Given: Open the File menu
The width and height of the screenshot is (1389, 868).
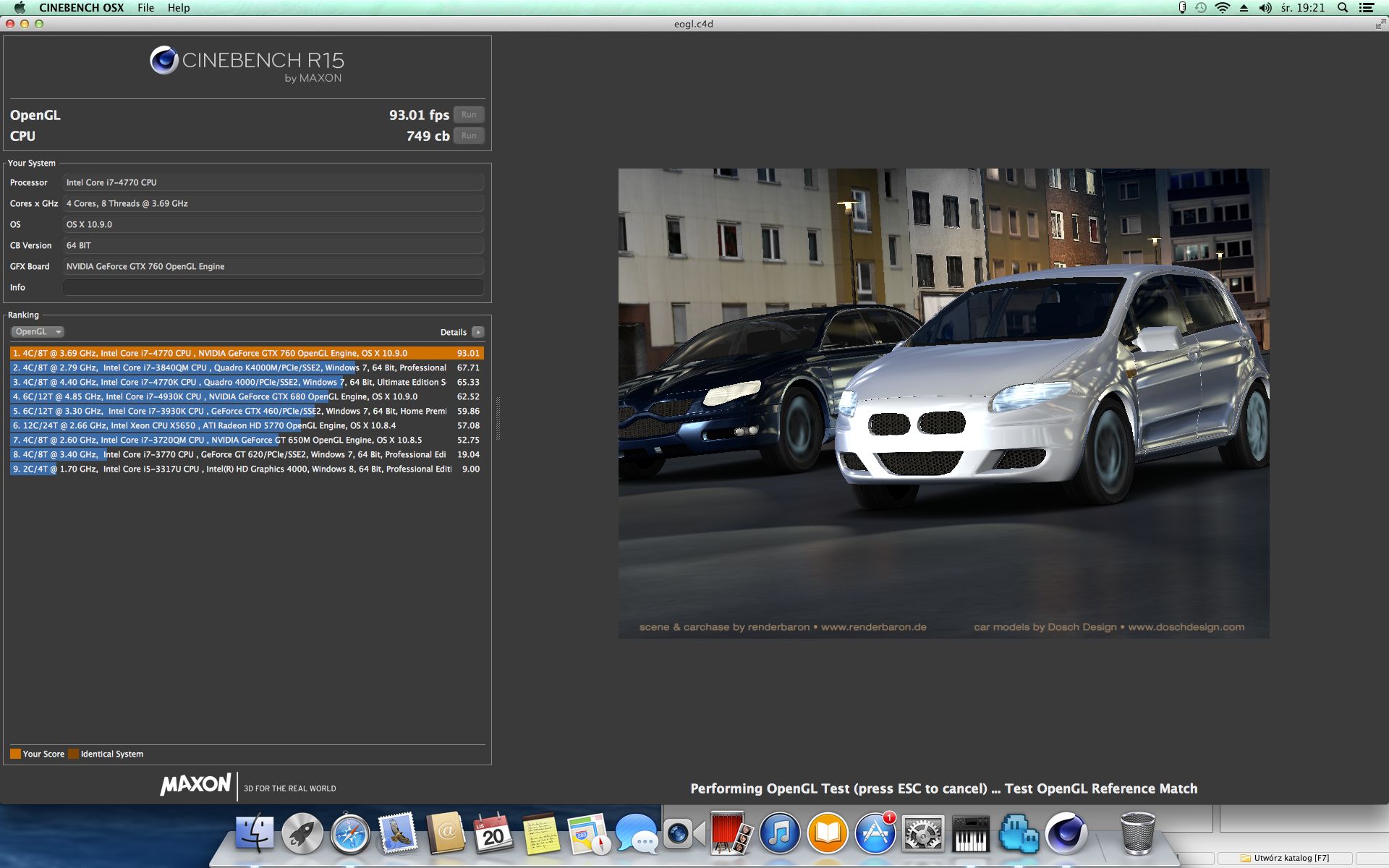Looking at the screenshot, I should click(x=146, y=8).
